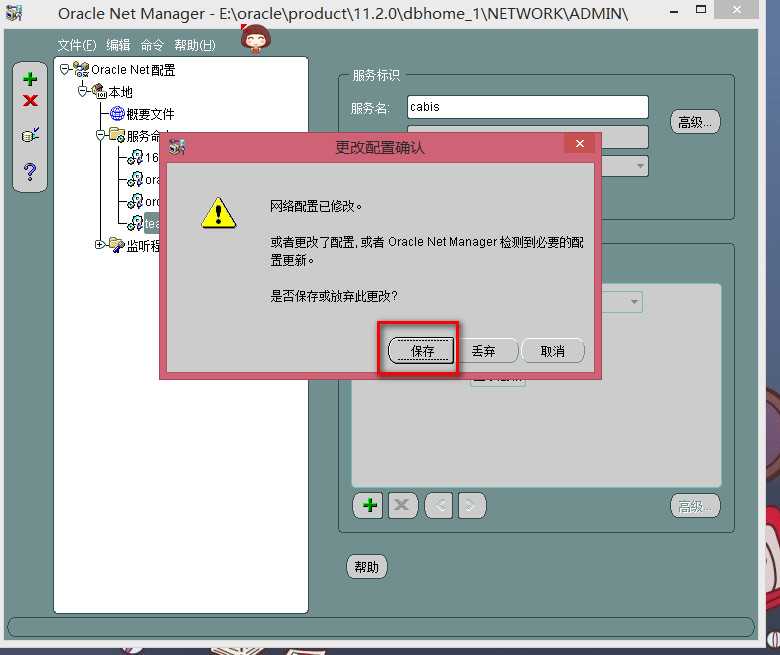Click the Oracle Net Manager title bar icon
Image resolution: width=780 pixels, height=655 pixels.
[13, 12]
